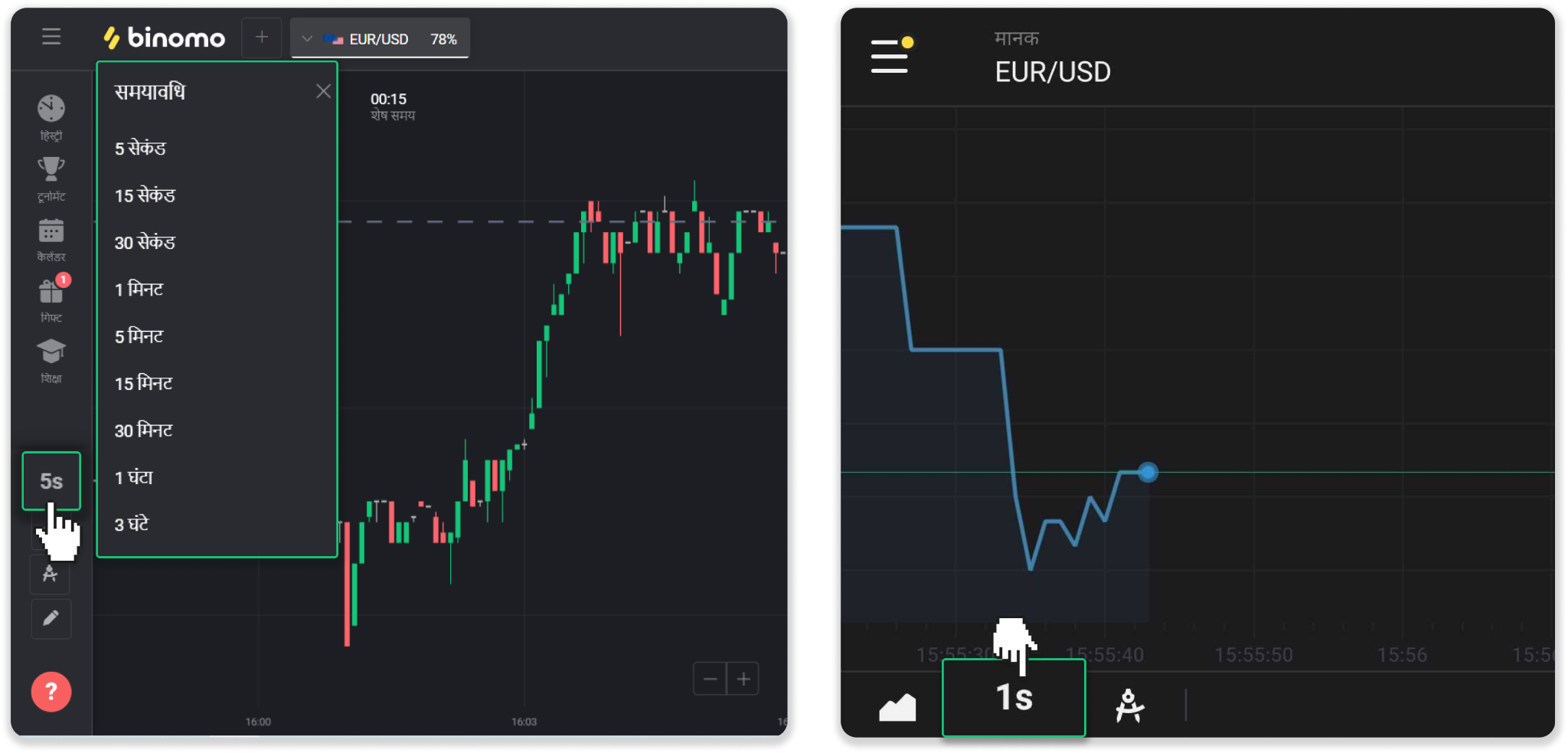Viewport: 1568px width, 753px height.
Task: Choose the 1 घंटा timeframe option
Action: pyautogui.click(x=134, y=477)
